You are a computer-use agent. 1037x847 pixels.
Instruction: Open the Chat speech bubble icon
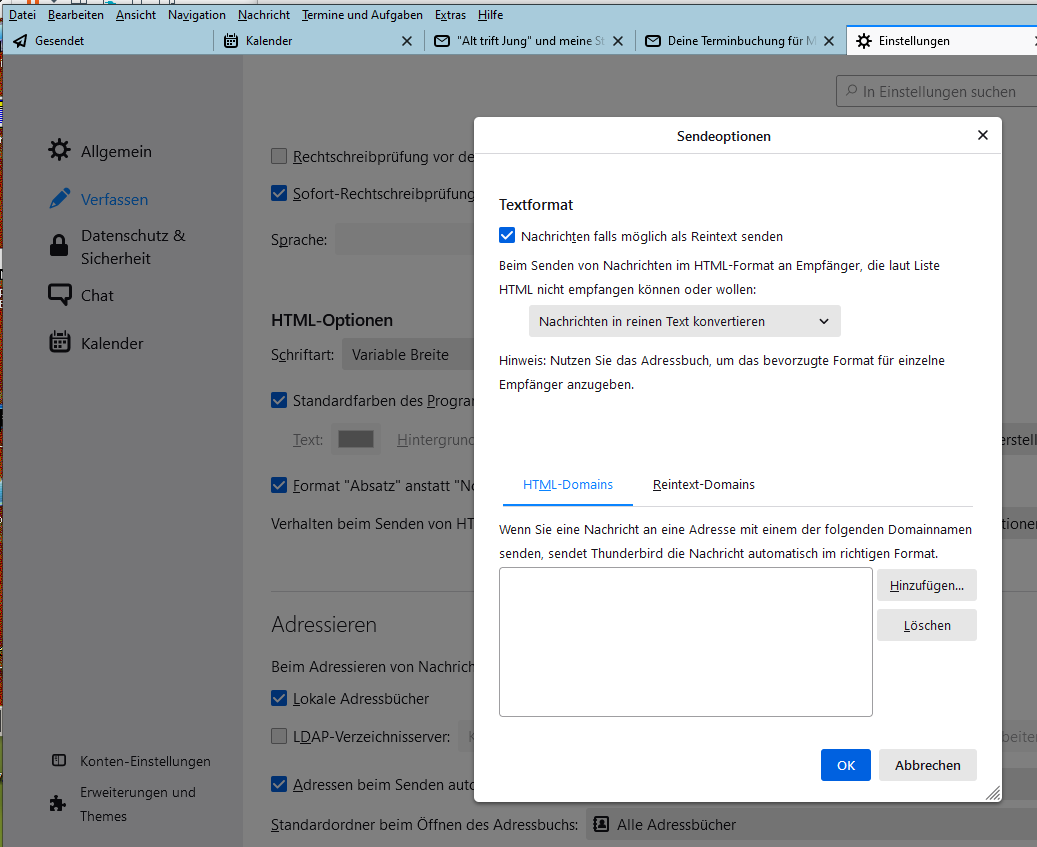[x=60, y=294]
